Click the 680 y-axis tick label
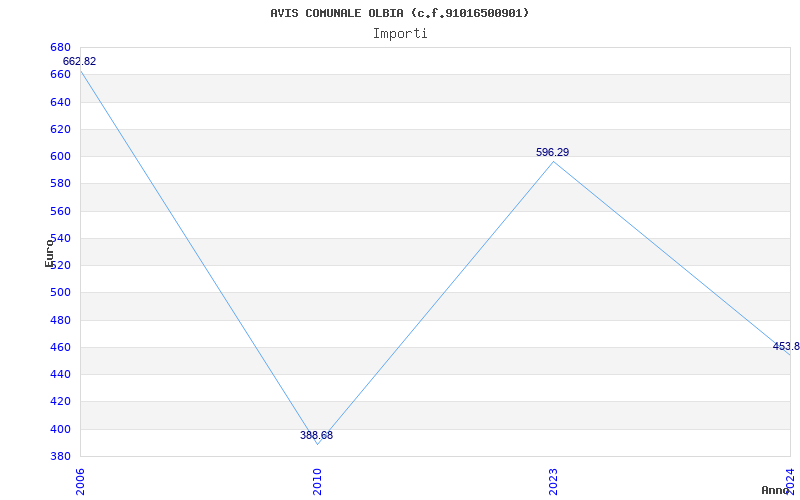Image resolution: width=800 pixels, height=500 pixels. [x=60, y=47]
